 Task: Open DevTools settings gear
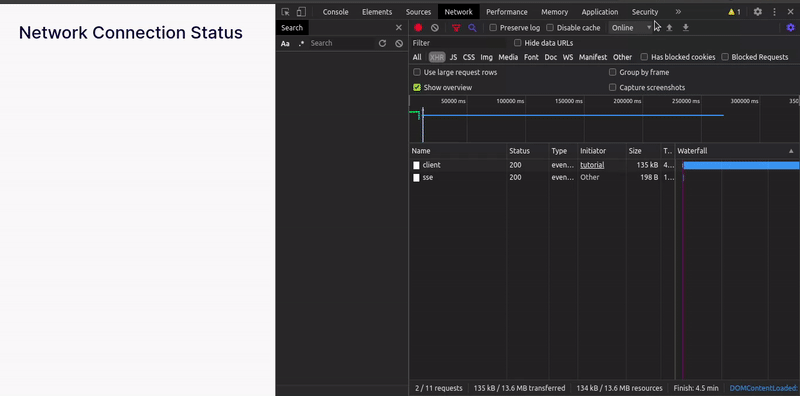[758, 12]
